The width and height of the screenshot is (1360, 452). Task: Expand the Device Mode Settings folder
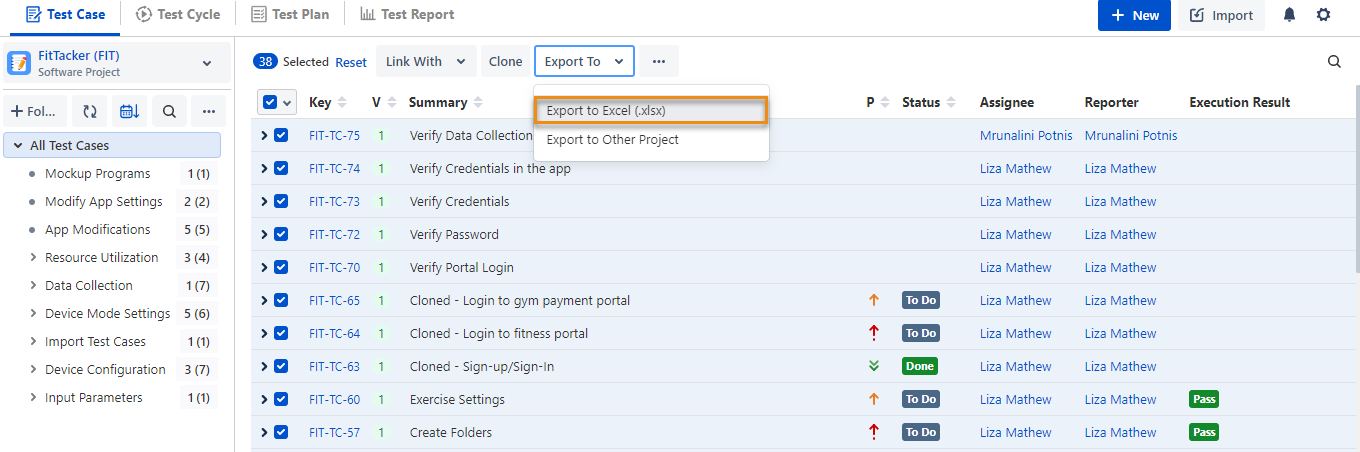coord(33,313)
